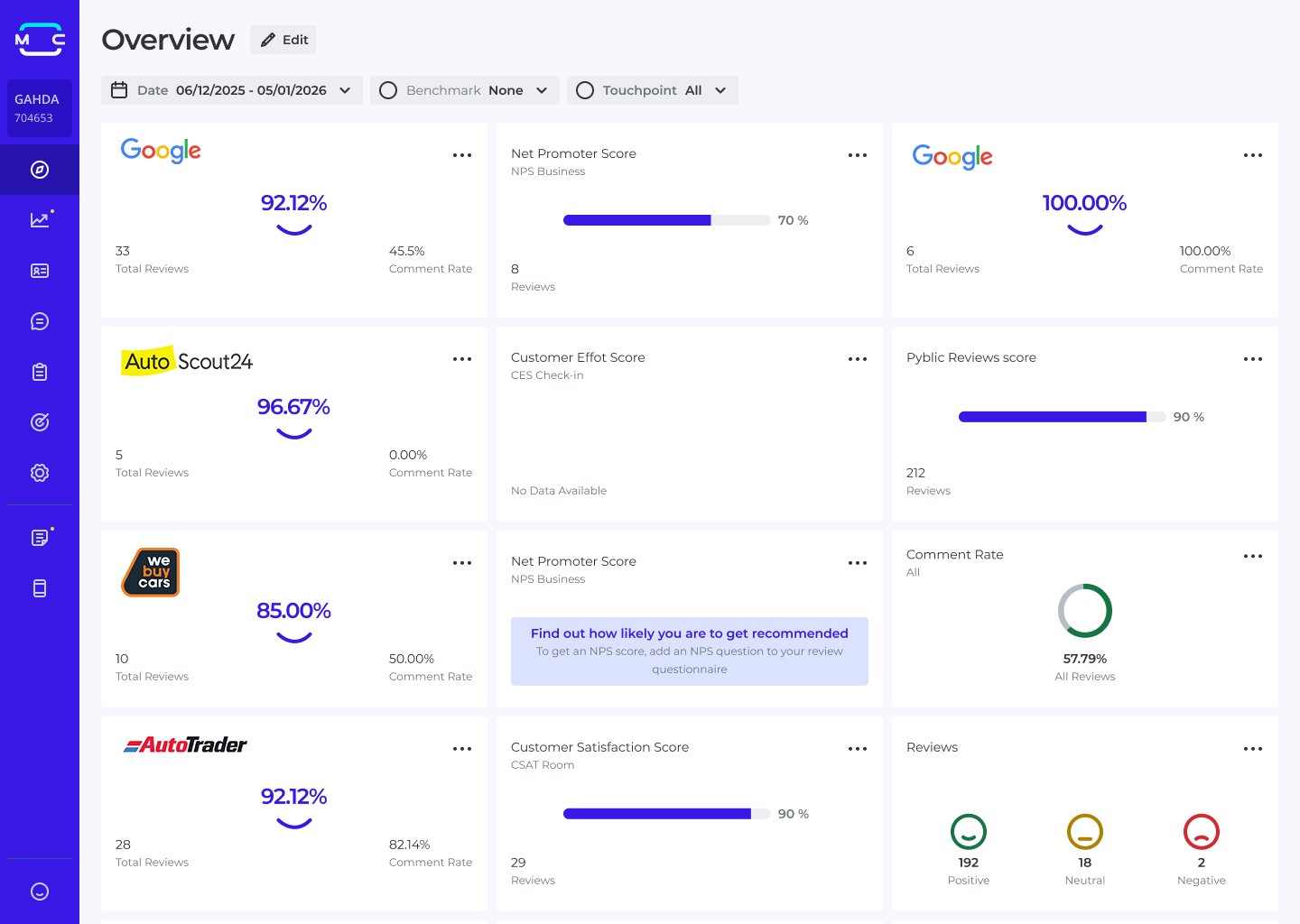Image resolution: width=1300 pixels, height=924 pixels.
Task: Open the settings gear icon in sidebar
Action: tap(40, 473)
